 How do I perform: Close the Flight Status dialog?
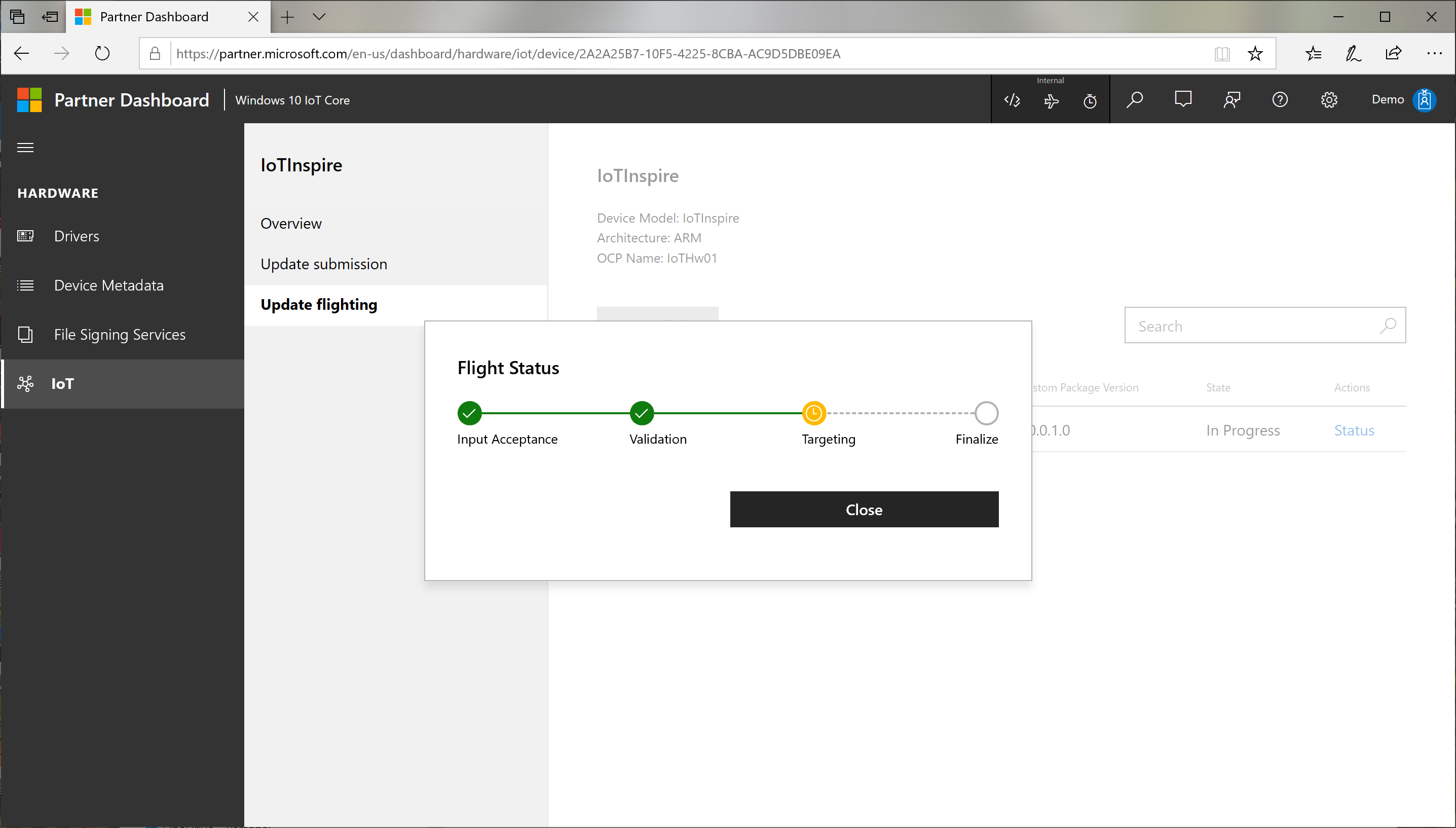point(865,509)
